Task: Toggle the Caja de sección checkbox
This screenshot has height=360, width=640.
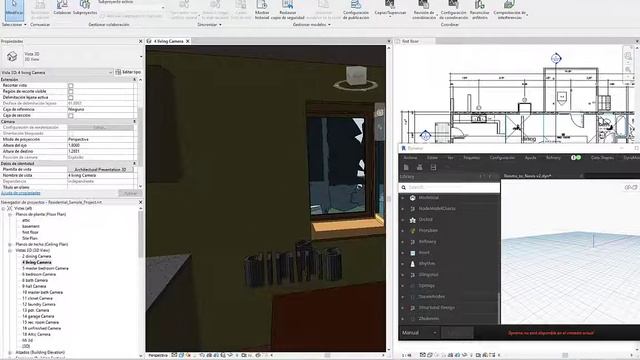Action: (71, 116)
